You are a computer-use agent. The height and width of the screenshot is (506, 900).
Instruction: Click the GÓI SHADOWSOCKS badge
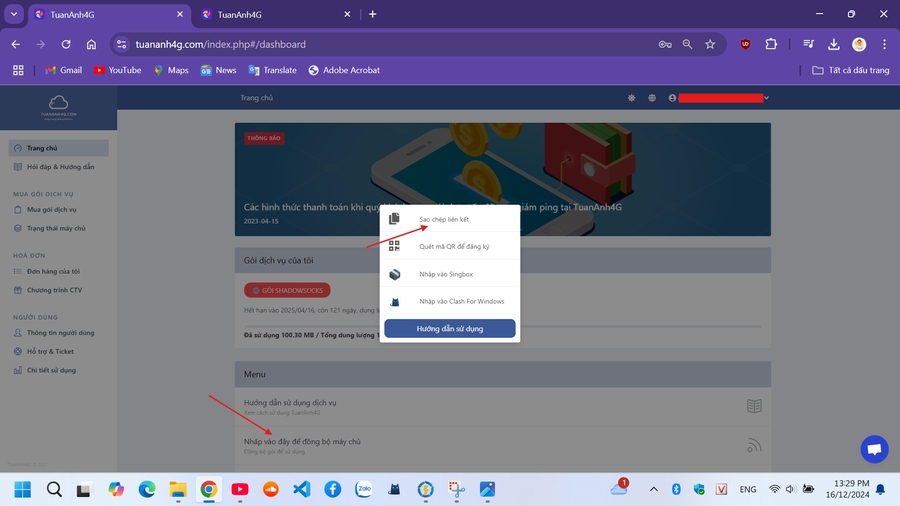coord(287,290)
